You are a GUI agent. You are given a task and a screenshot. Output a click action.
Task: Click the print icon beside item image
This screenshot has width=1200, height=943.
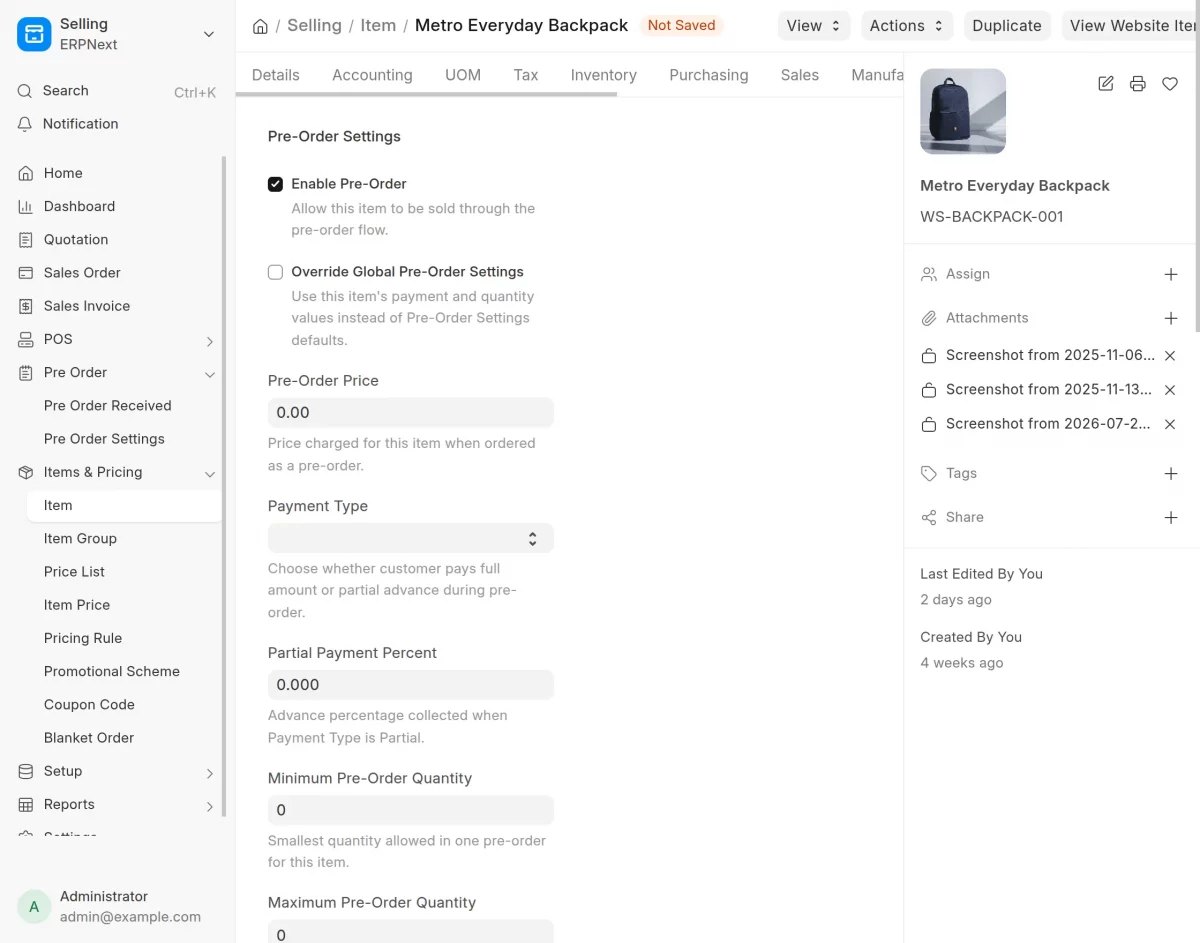pos(1137,84)
